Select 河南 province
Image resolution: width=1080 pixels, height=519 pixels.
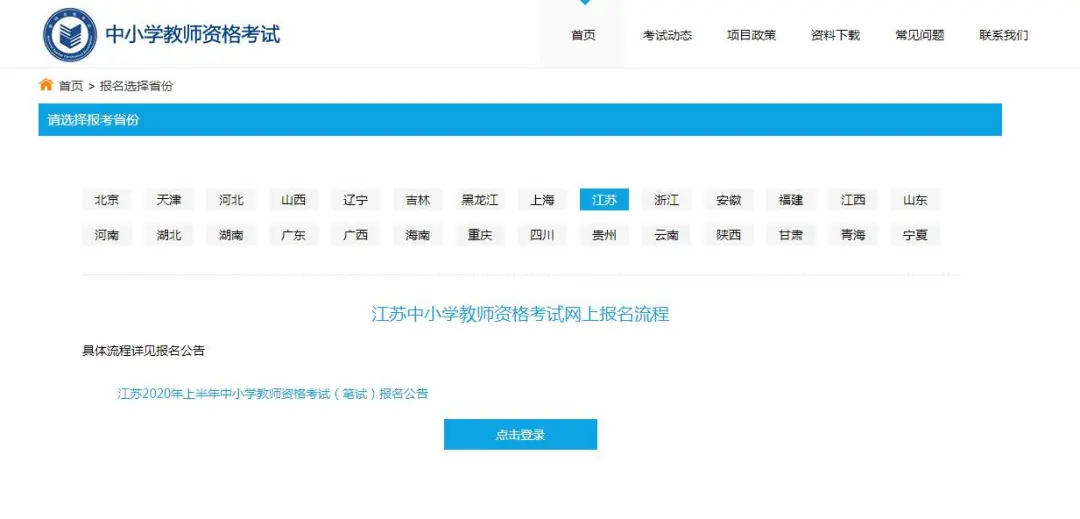tap(107, 235)
